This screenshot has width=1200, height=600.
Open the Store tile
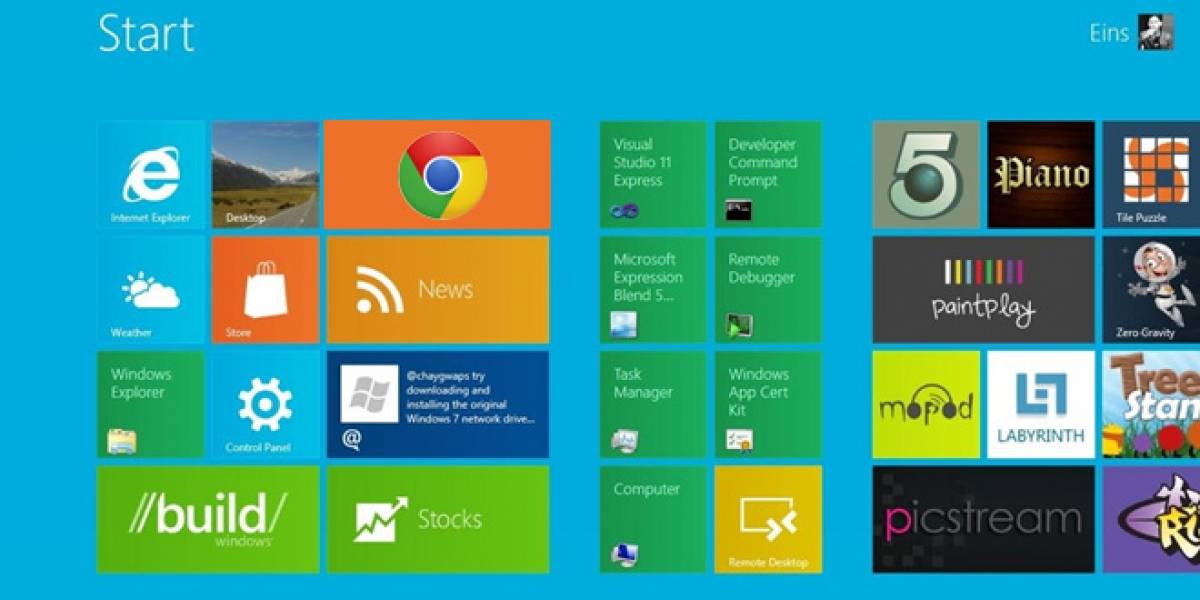(266, 290)
